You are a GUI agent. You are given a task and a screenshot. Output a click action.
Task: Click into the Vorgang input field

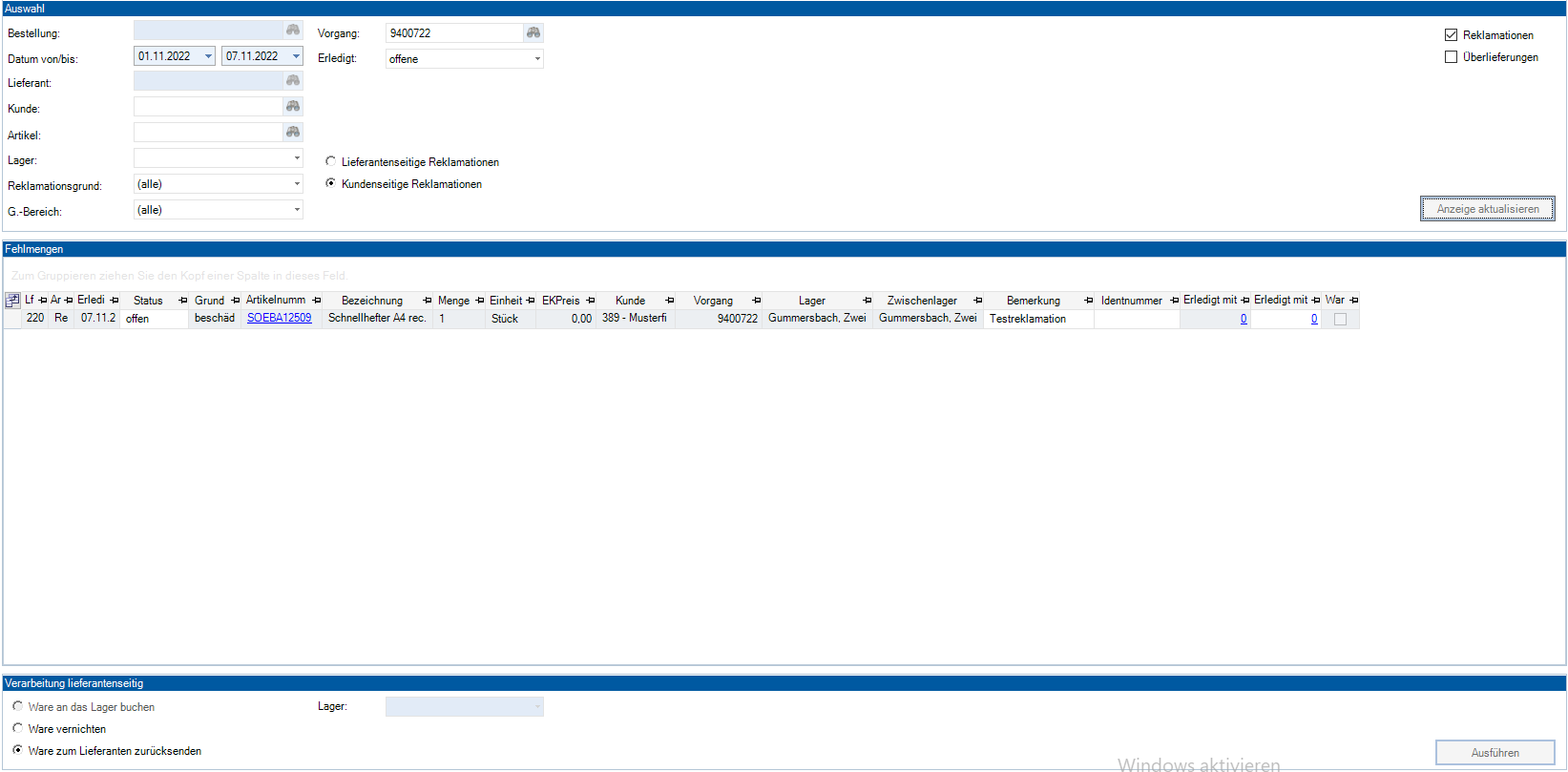454,33
